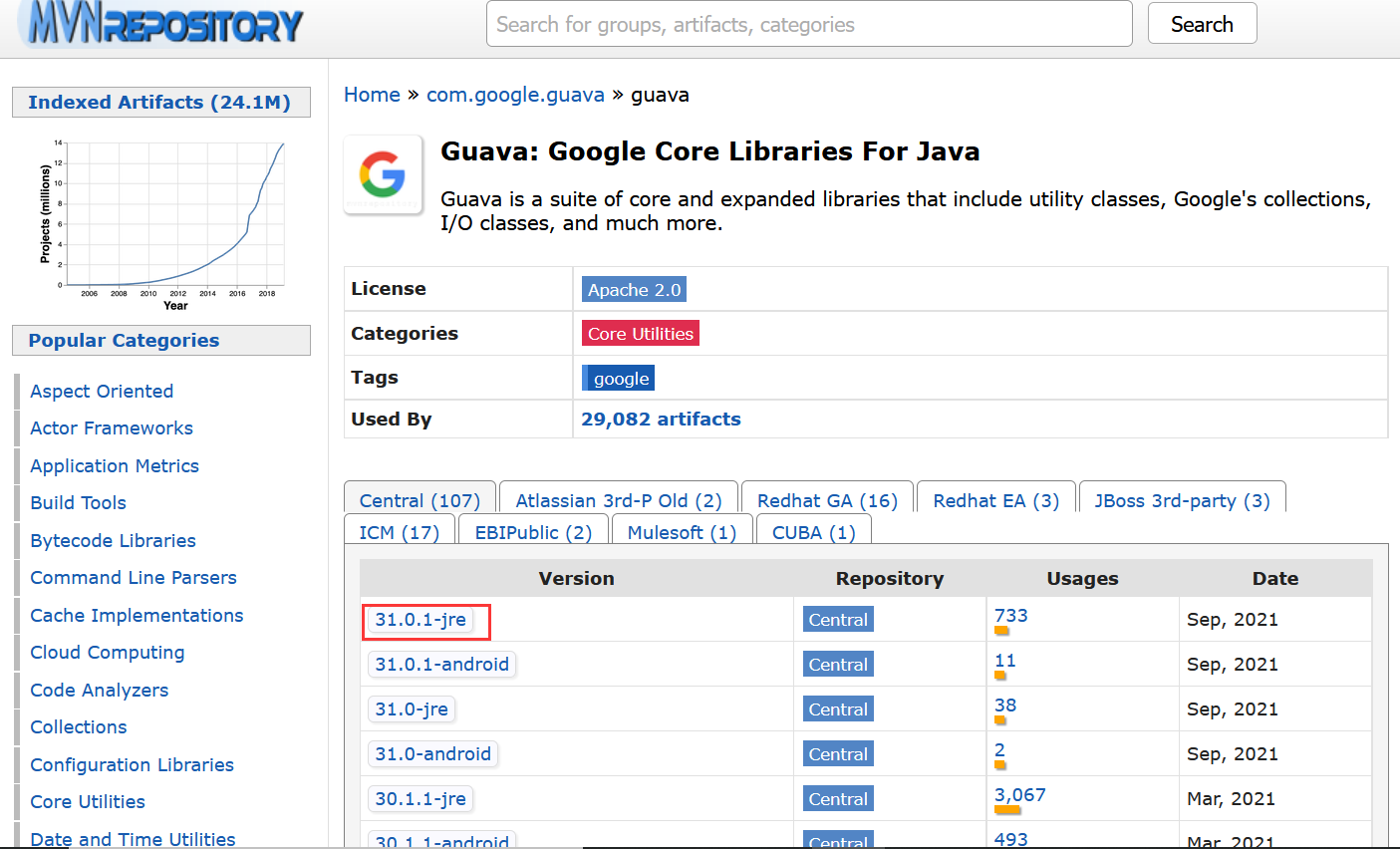Click the 29,082 artifacts Used By link
This screenshot has height=849, width=1400.
point(661,419)
